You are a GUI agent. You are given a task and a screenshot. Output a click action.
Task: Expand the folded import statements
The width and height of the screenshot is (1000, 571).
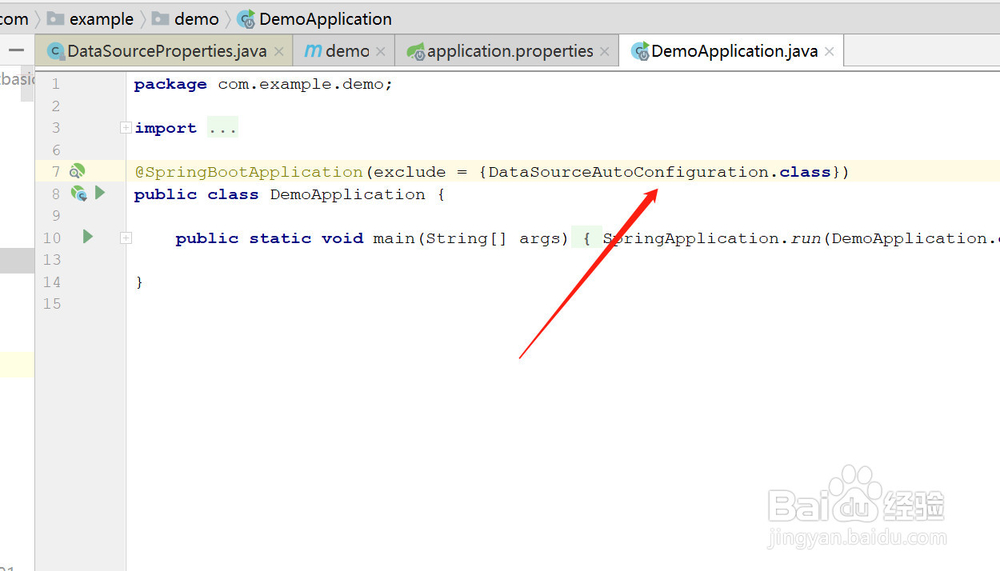coord(126,128)
